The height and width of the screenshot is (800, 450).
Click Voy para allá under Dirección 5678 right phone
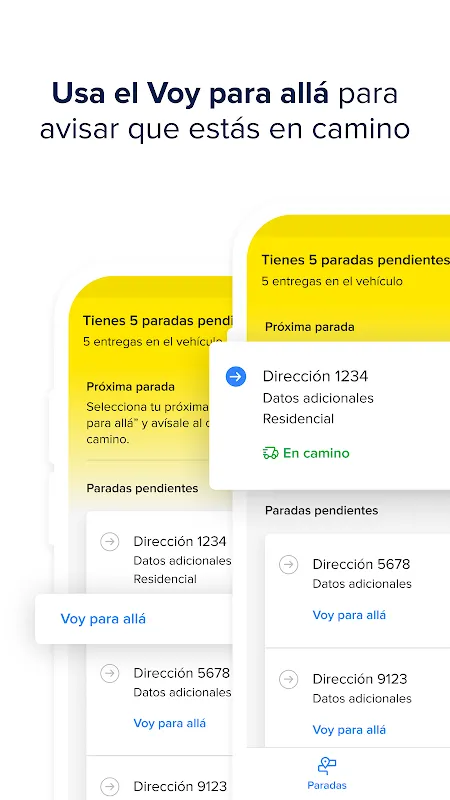tap(349, 615)
